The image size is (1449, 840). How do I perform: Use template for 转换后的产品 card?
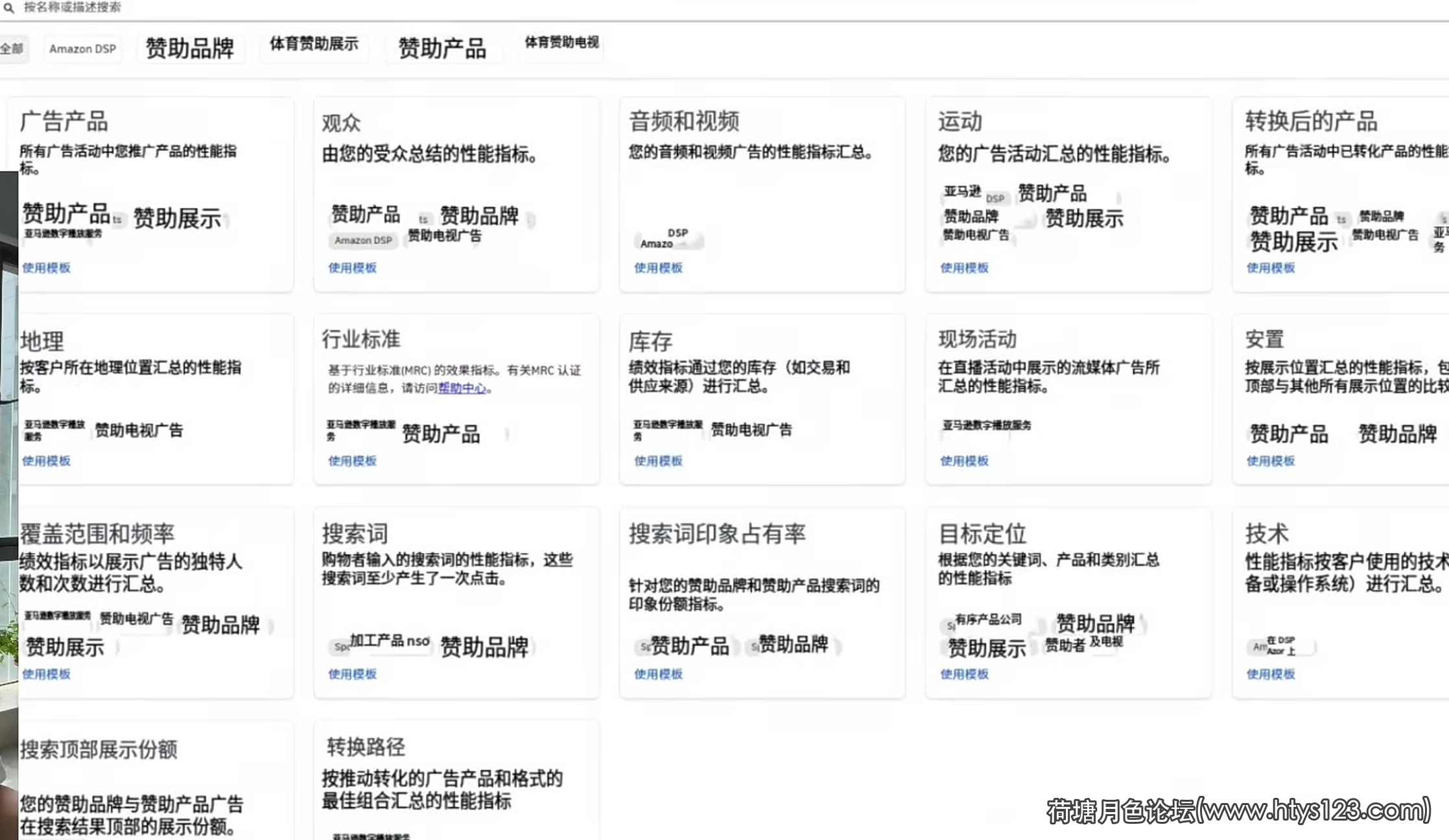coord(1270,268)
